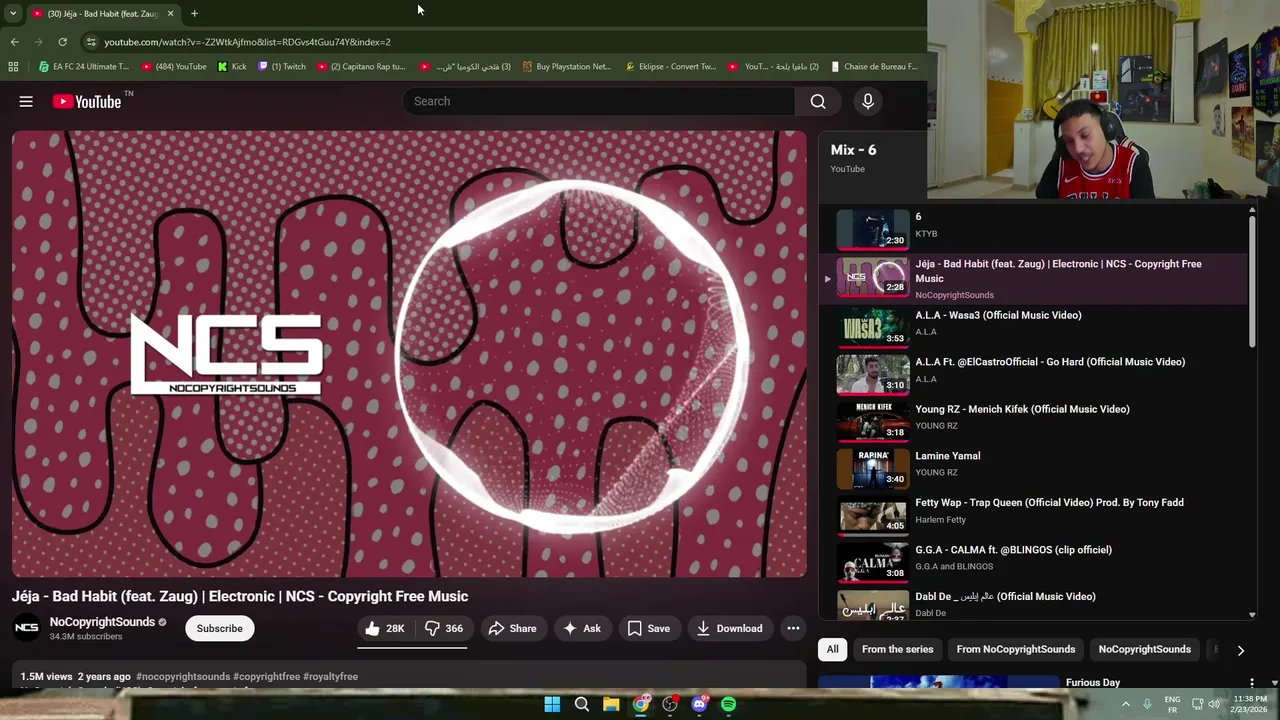Close the Jéja - Bad Habit tab
Screen dimensions: 1280x720
click(170, 13)
